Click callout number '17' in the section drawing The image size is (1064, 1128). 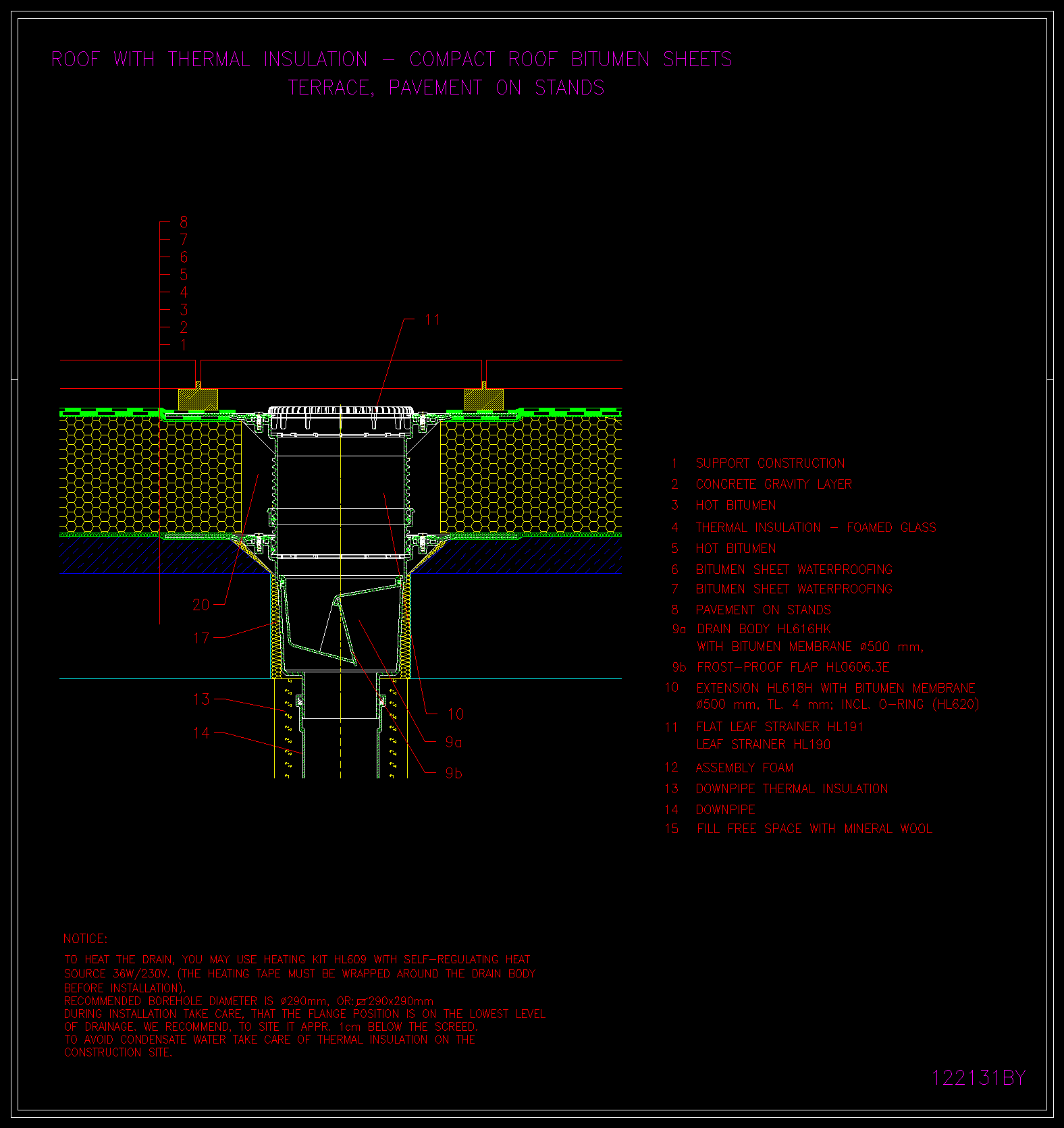(201, 638)
